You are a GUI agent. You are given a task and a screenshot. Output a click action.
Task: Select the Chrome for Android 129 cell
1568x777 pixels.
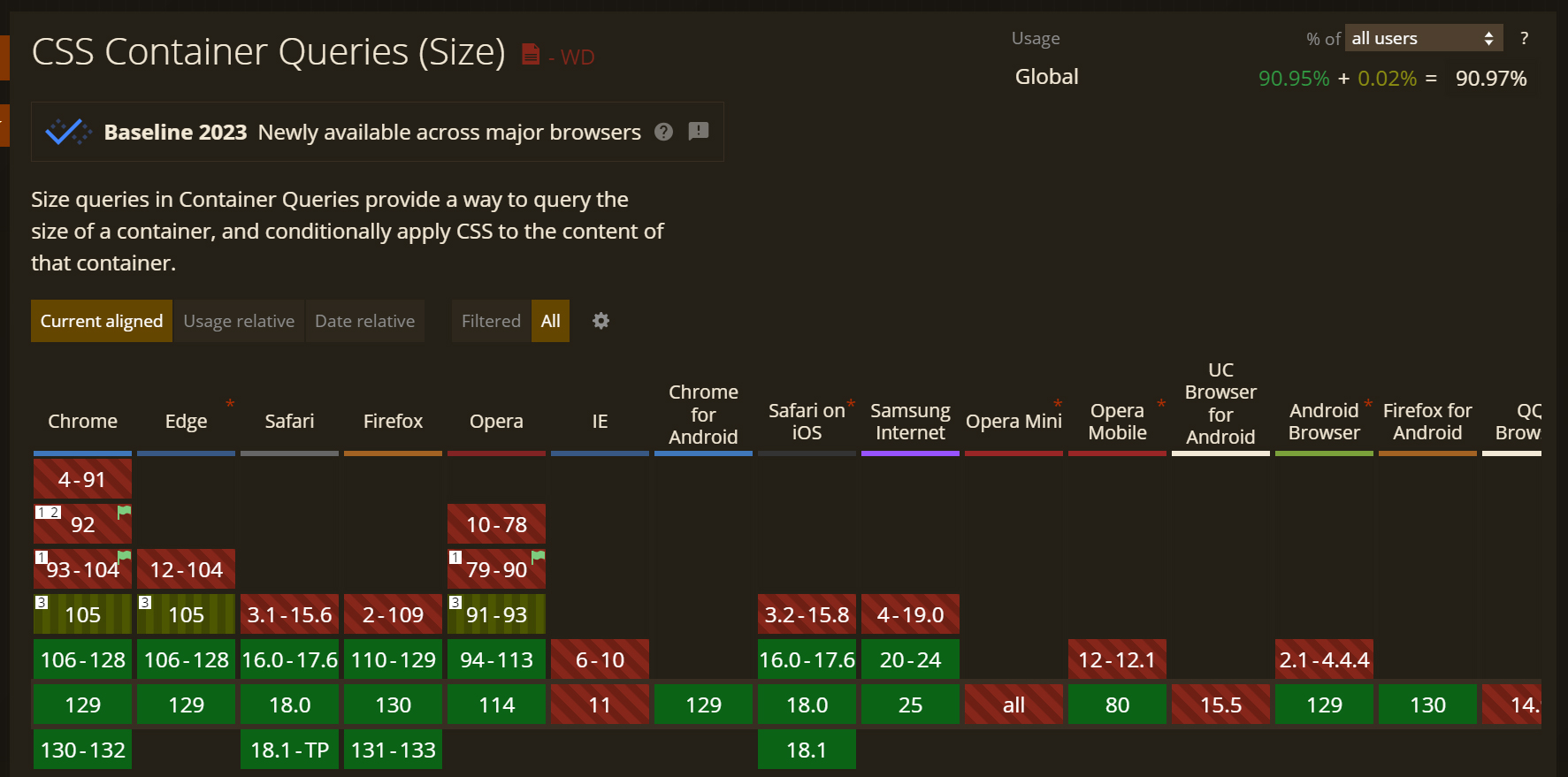click(x=703, y=705)
